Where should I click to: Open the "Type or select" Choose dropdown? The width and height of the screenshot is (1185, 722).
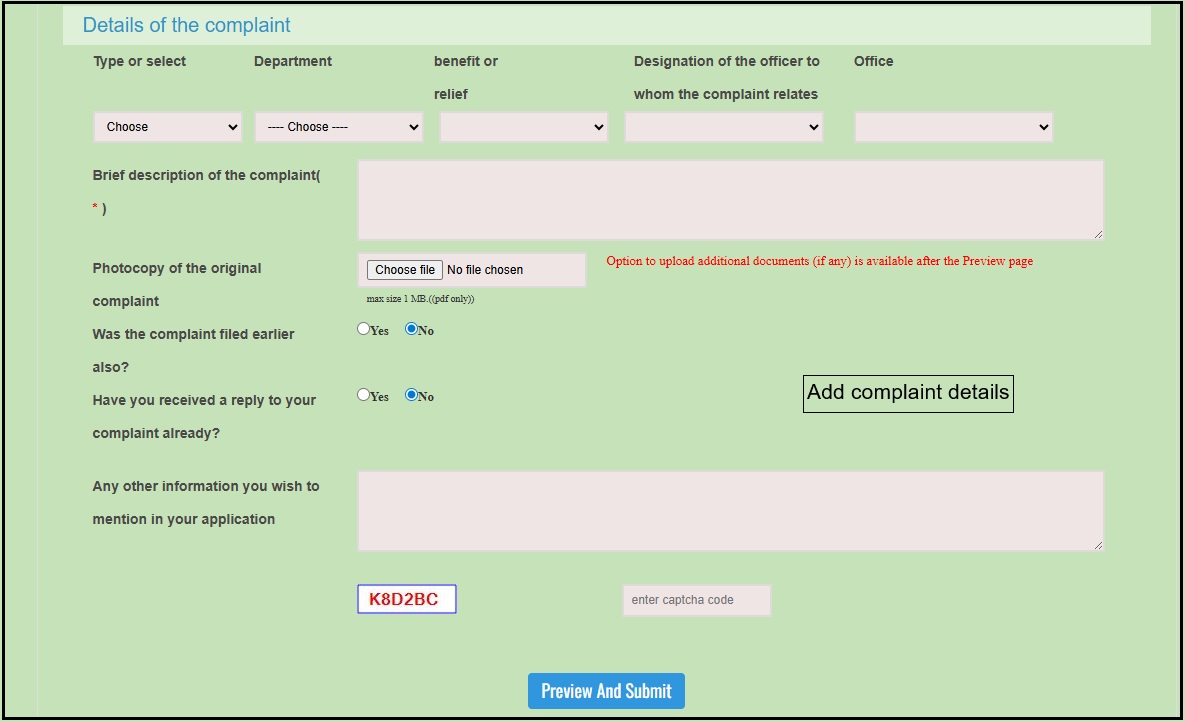click(x=167, y=127)
